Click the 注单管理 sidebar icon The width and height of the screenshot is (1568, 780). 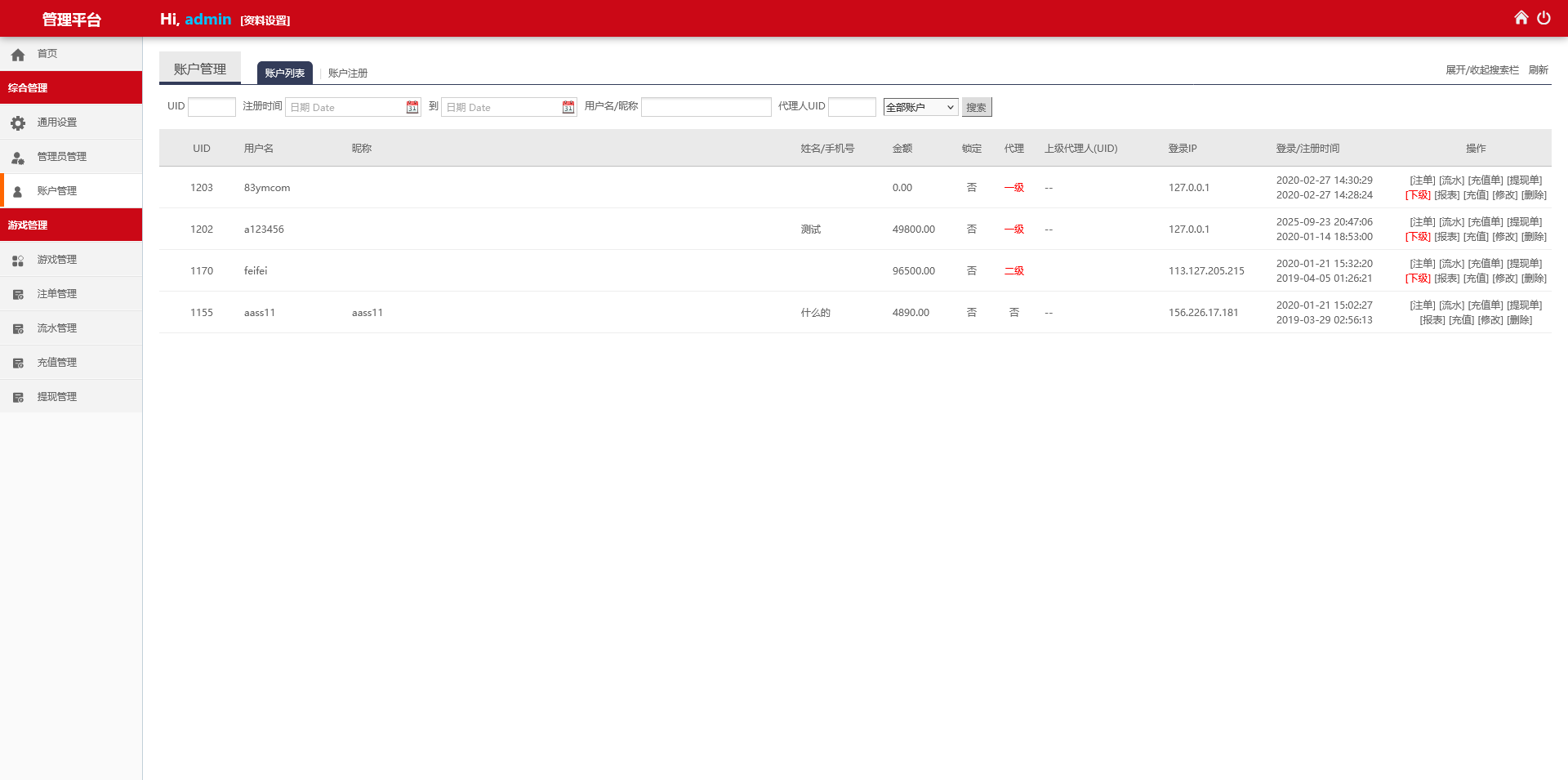click(18, 294)
